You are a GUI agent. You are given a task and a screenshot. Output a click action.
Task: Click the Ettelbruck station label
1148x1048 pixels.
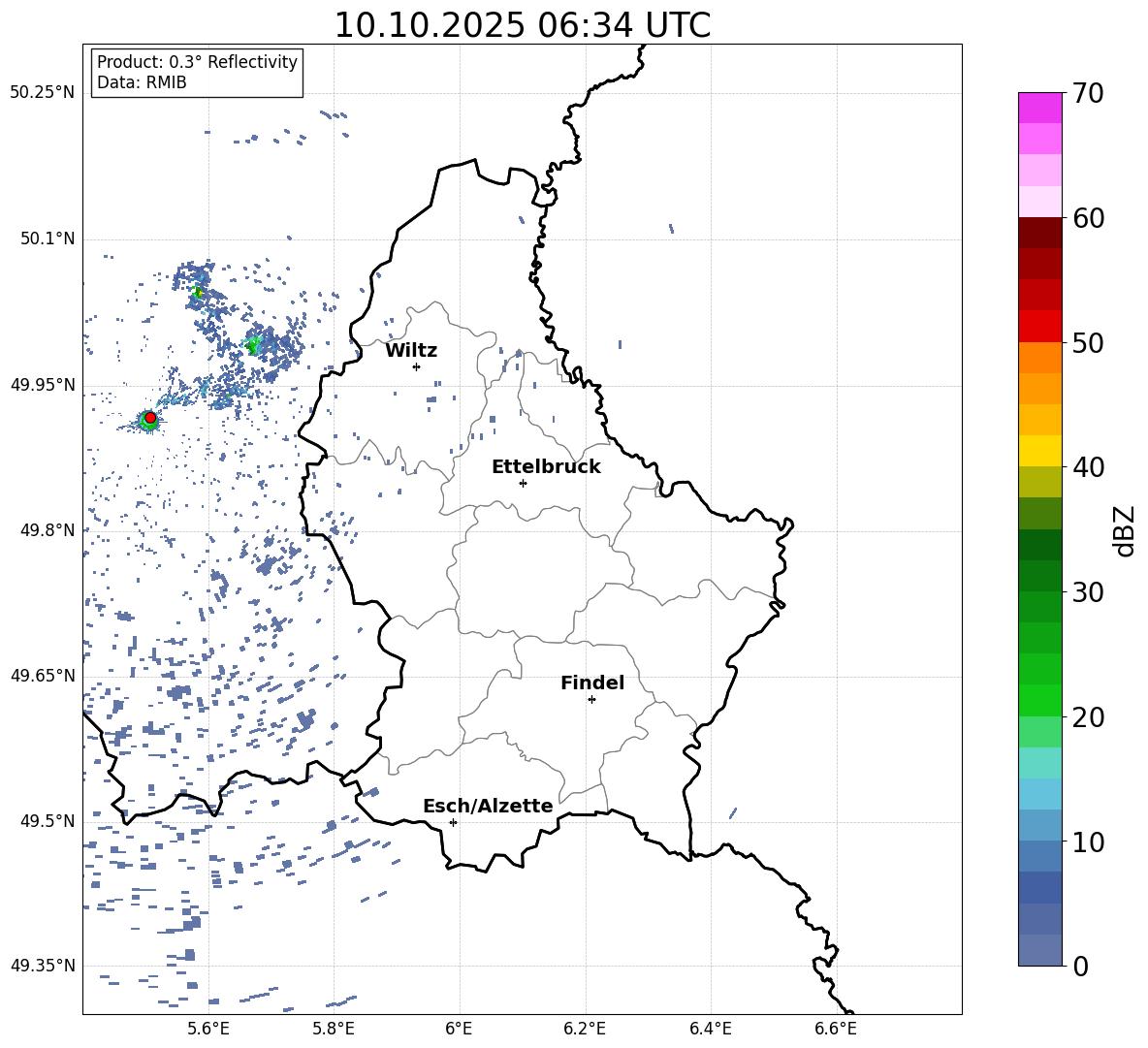point(546,467)
